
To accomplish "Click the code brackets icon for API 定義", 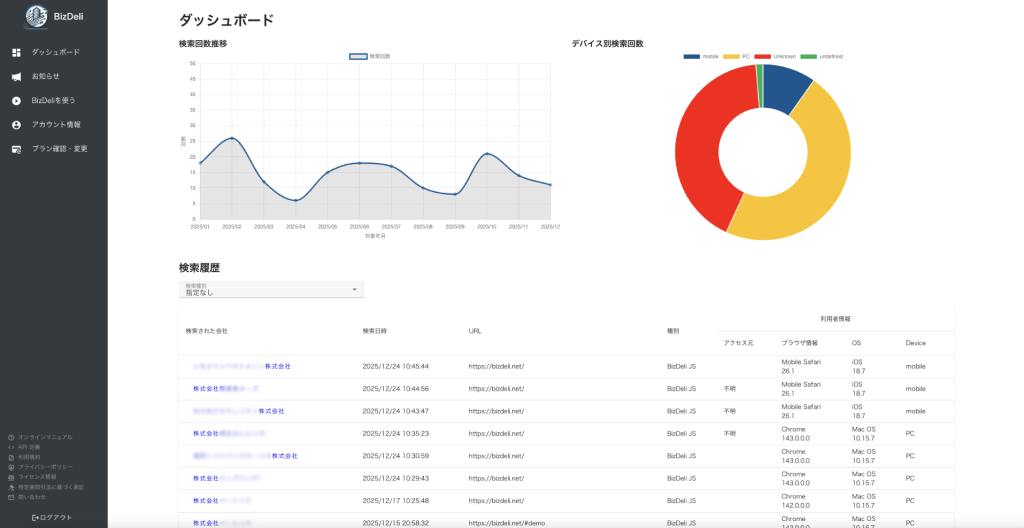I will [11, 447].
